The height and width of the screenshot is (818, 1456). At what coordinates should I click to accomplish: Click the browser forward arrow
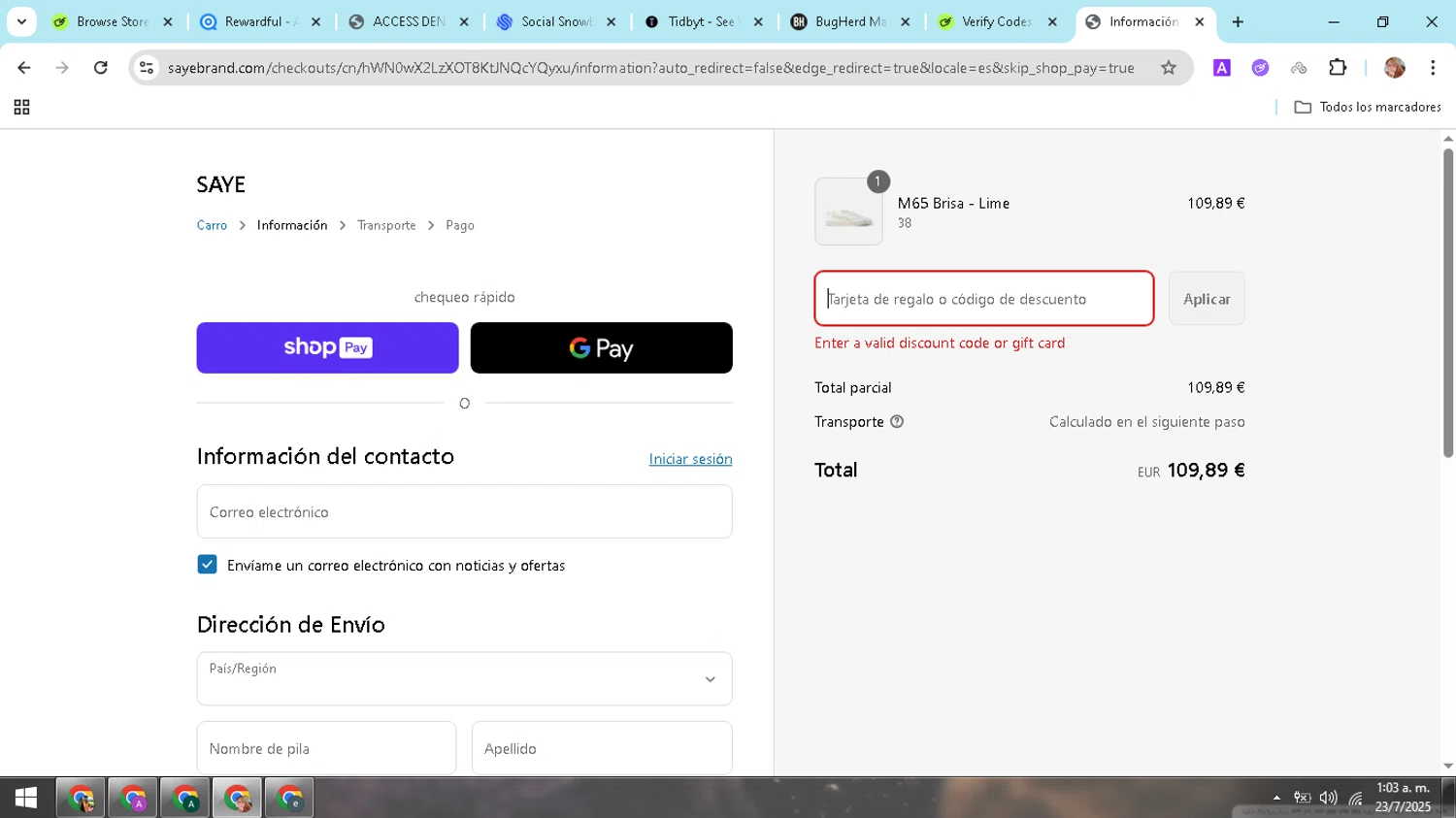pos(62,68)
